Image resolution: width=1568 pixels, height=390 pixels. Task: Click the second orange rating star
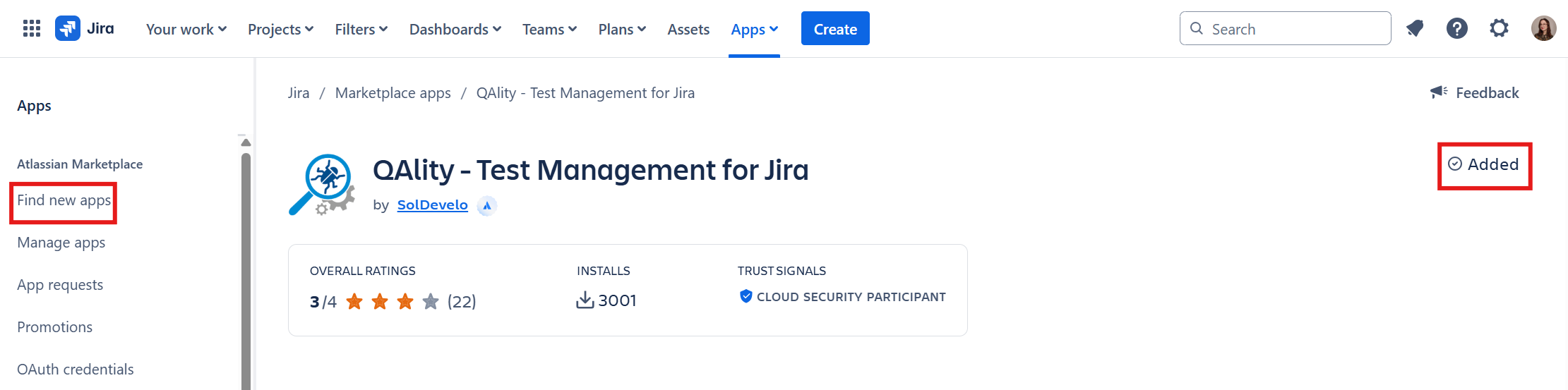(x=380, y=302)
